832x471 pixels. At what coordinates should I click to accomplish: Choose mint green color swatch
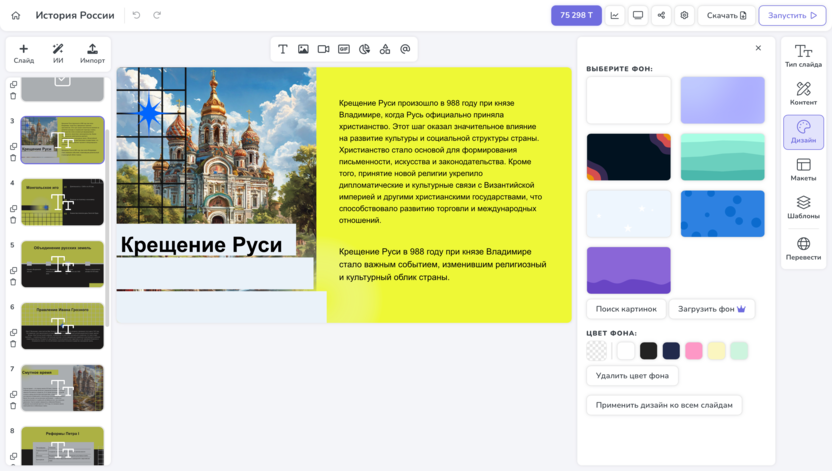[739, 351]
